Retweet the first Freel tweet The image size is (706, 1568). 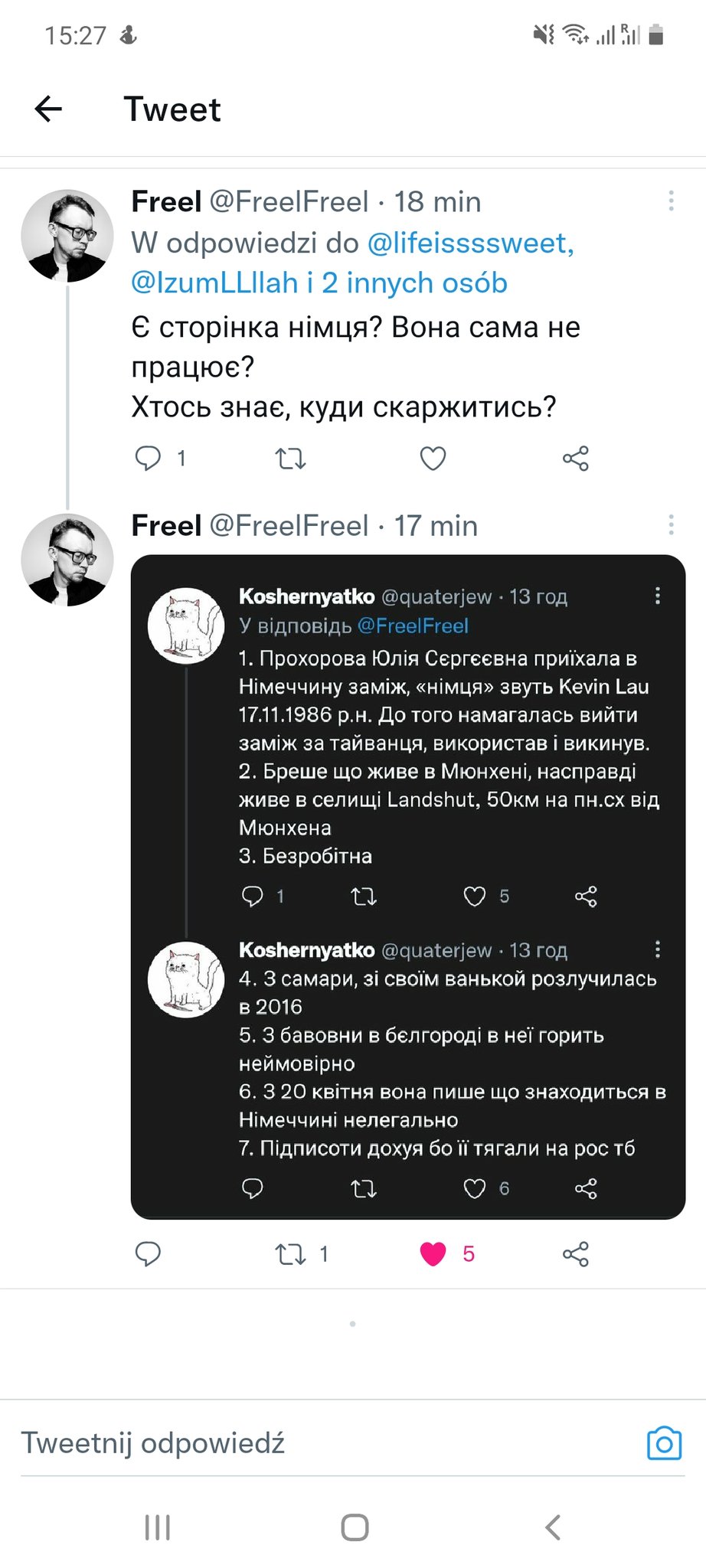coord(290,459)
